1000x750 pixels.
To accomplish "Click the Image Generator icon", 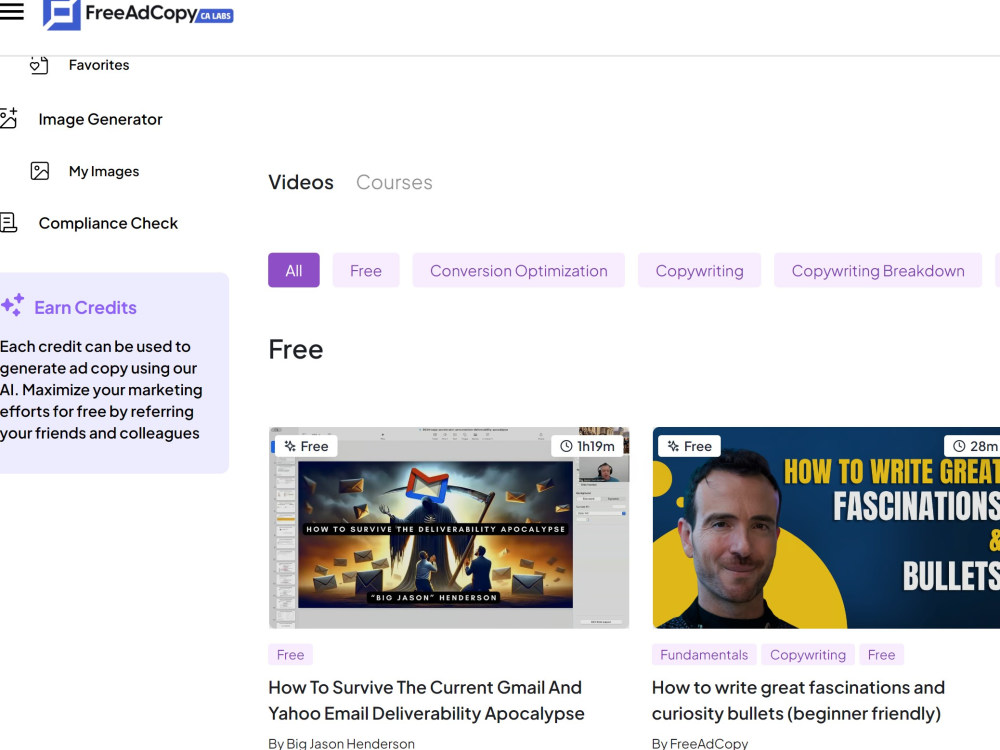I will tap(9, 119).
